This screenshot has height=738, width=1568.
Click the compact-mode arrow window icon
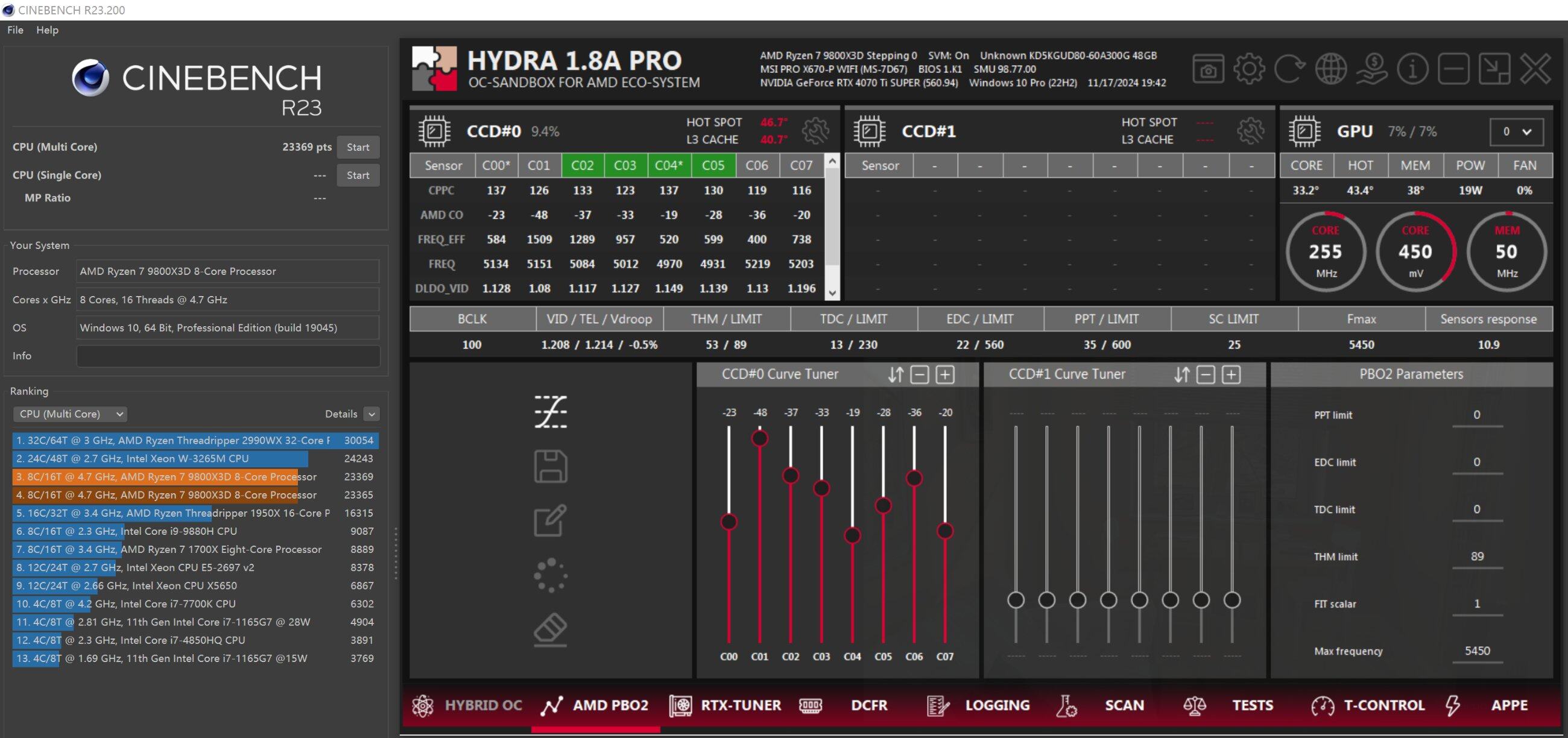pyautogui.click(x=1494, y=69)
